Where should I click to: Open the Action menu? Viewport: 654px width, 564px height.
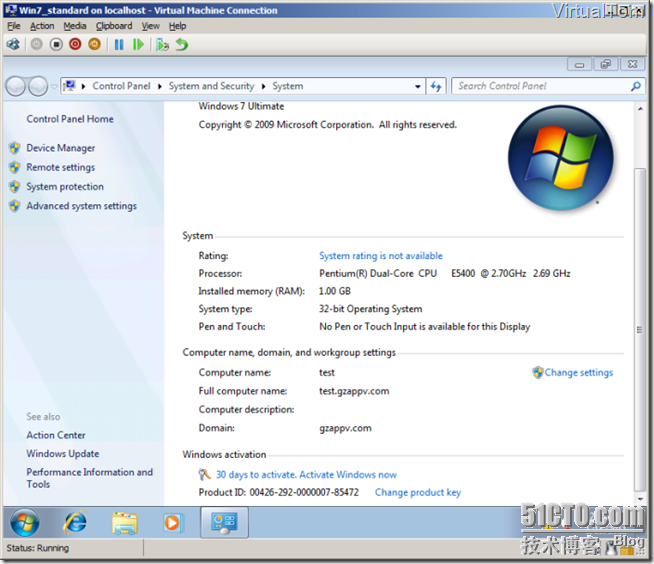click(42, 26)
